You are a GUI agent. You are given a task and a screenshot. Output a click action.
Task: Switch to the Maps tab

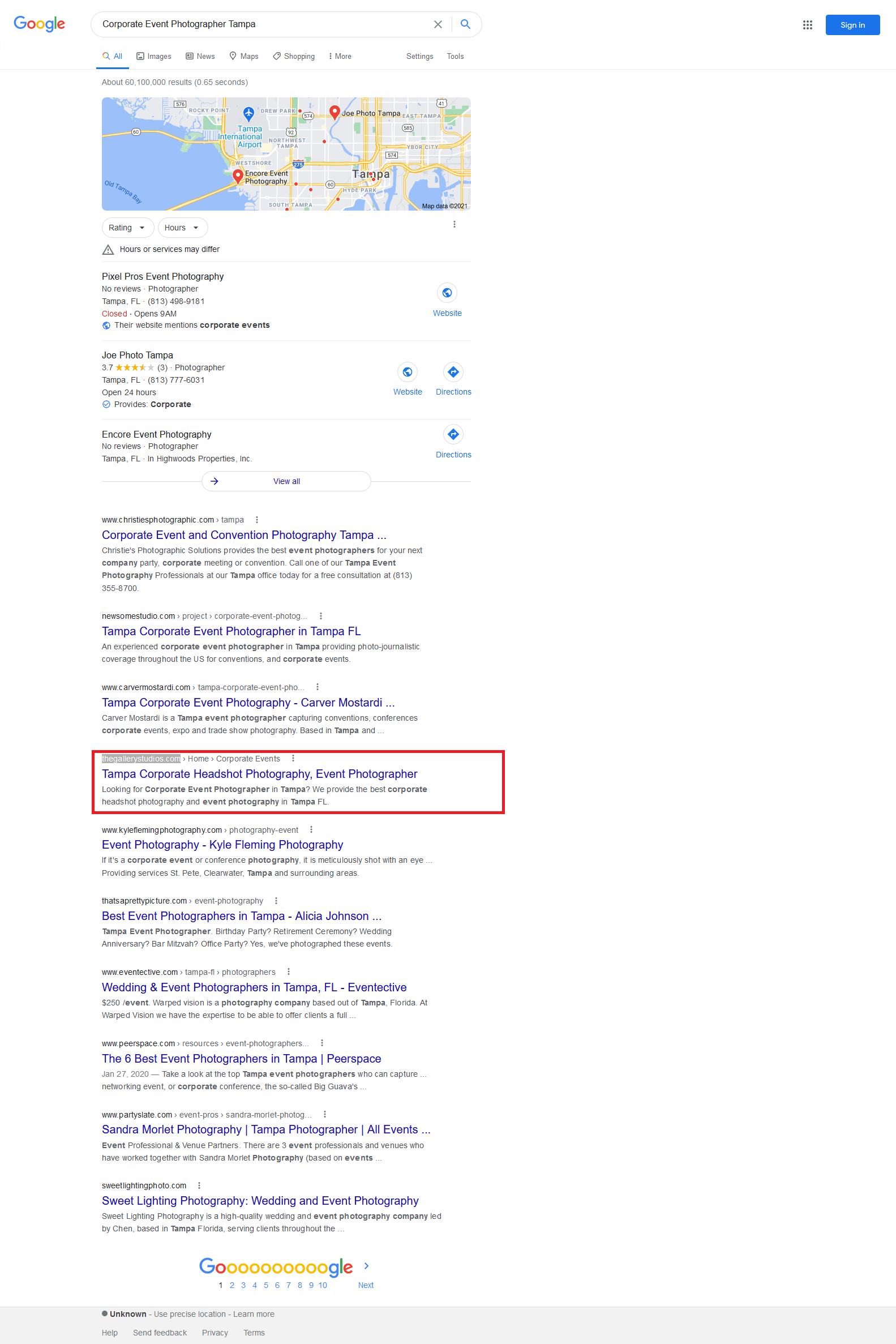(244, 57)
